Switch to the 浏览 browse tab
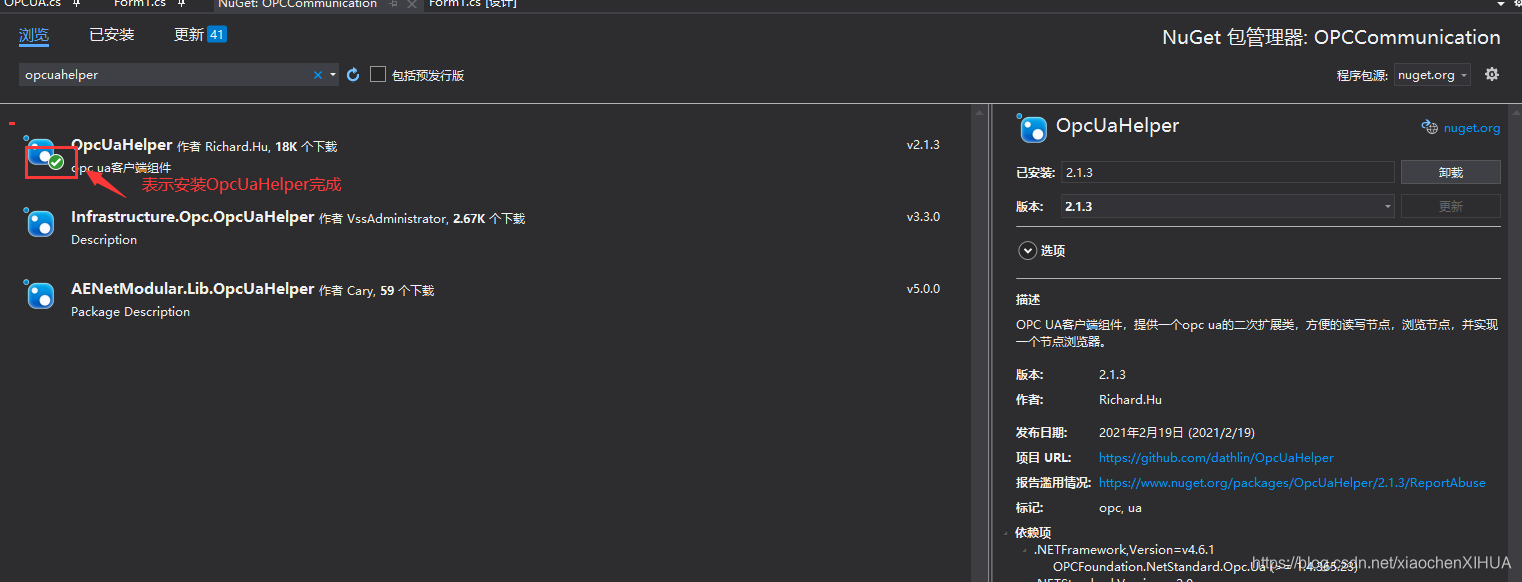Screen dimensions: 1522x582 point(34,35)
